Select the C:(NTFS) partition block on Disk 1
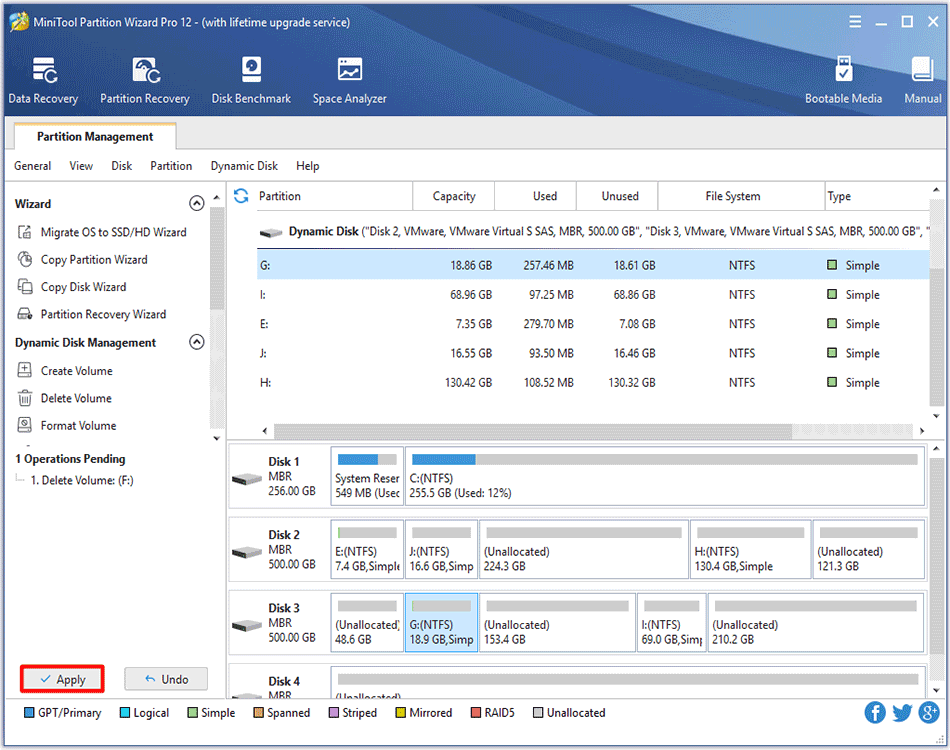Viewport: 950px width, 750px height. pos(665,476)
